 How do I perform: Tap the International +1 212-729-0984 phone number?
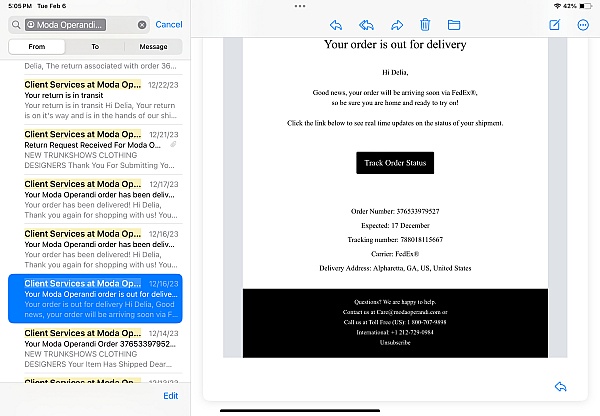[412, 332]
